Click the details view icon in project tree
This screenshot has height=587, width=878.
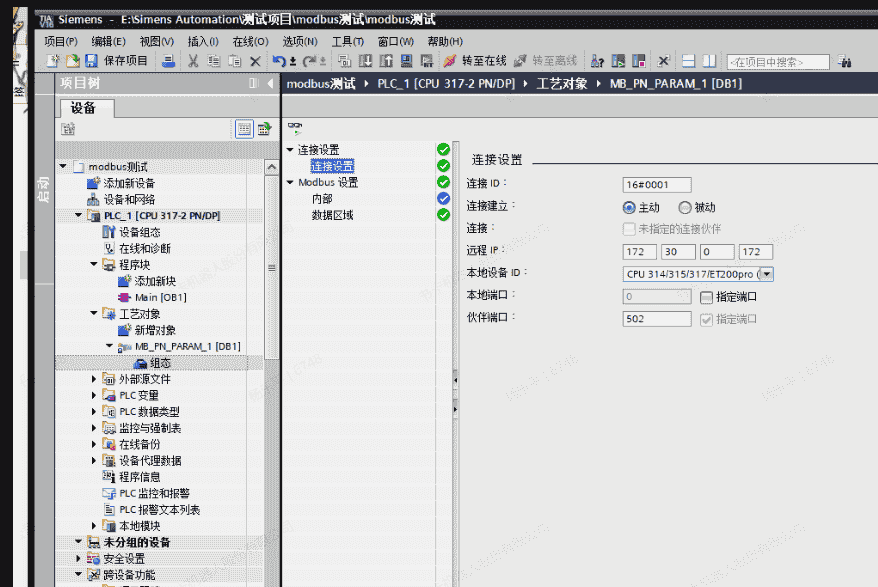click(244, 128)
